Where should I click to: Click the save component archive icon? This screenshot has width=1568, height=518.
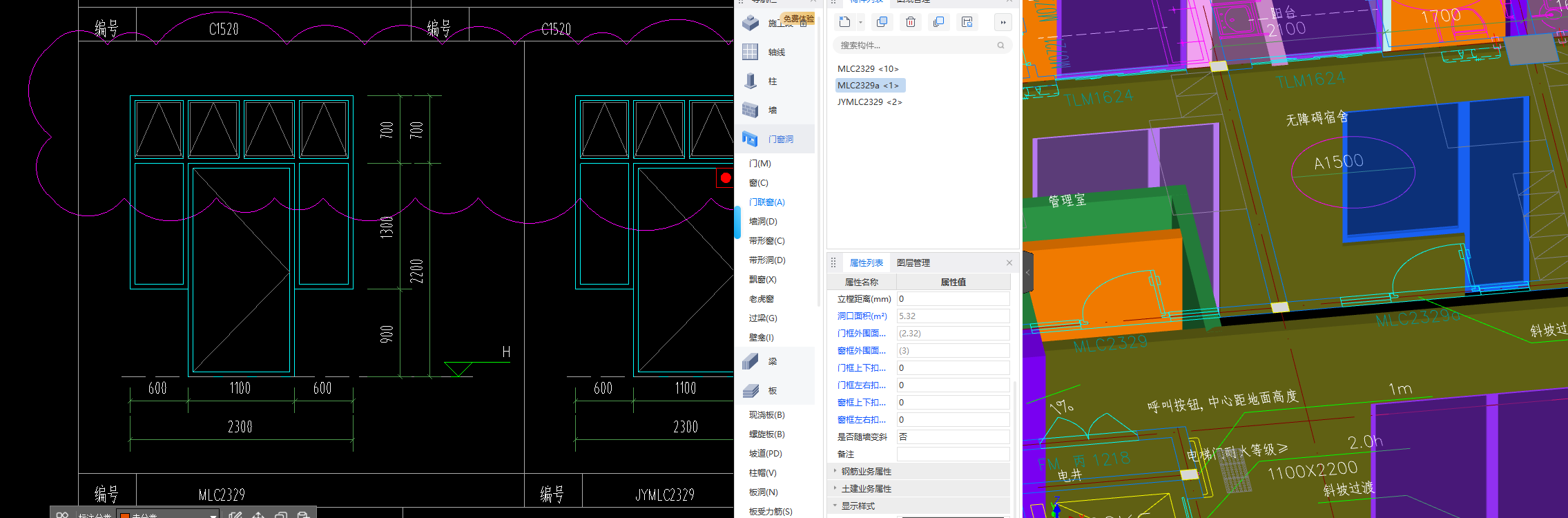coord(967,22)
